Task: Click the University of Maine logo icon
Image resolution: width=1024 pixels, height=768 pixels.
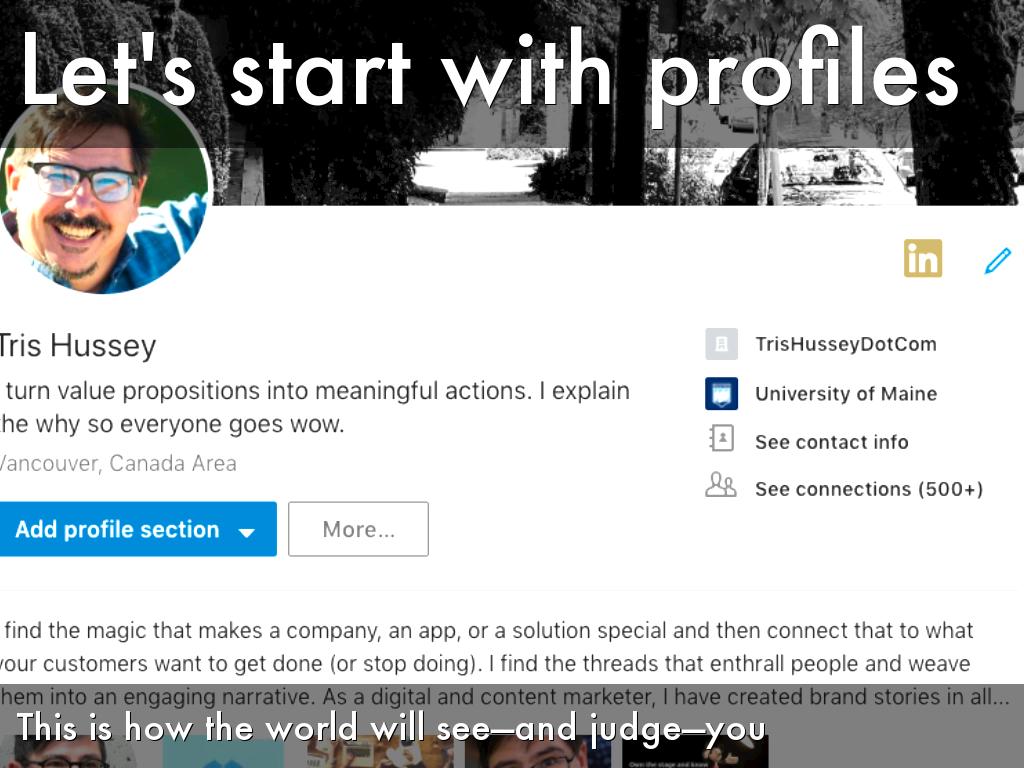Action: (x=721, y=393)
